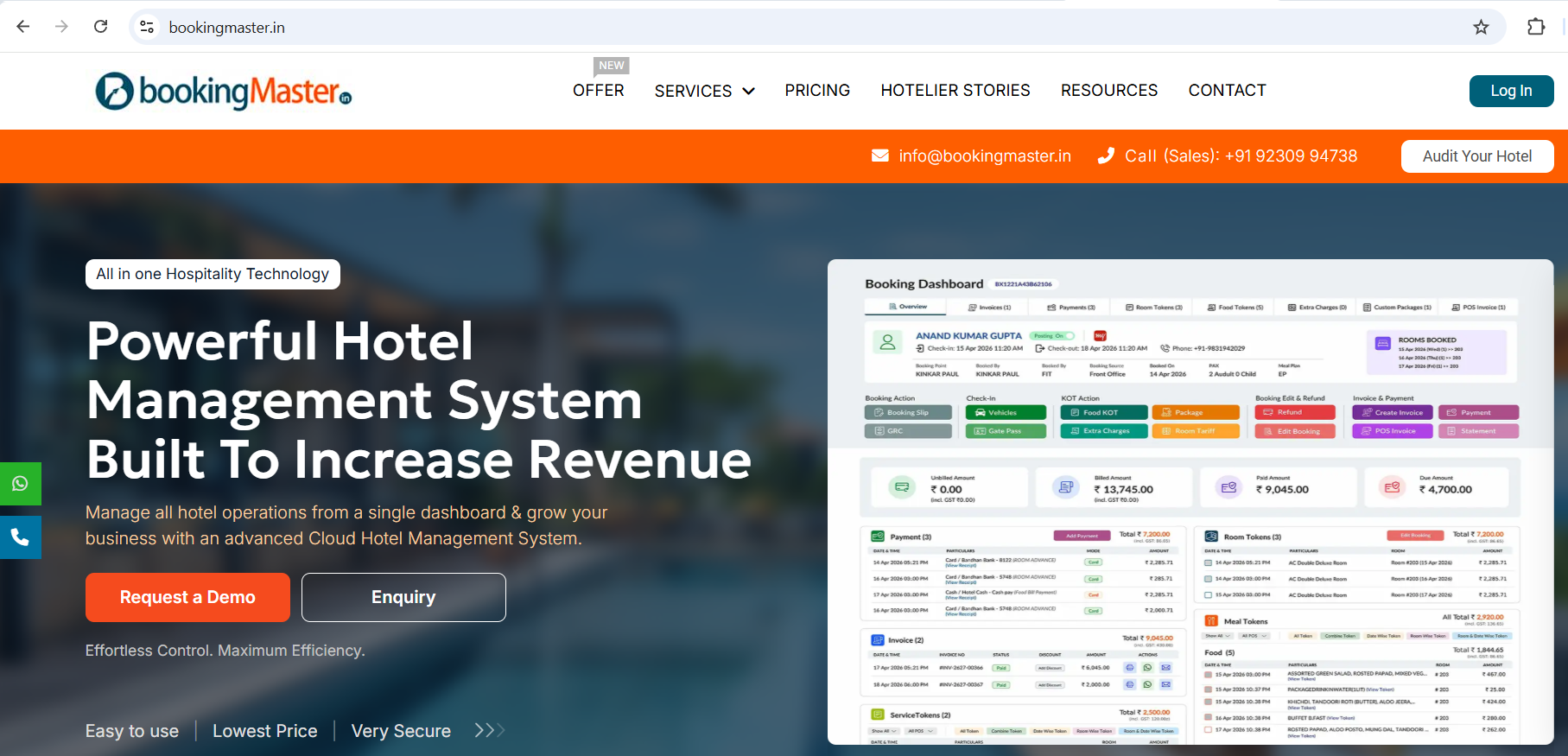Click the Add Payment button in Payment panel
The width and height of the screenshot is (1568, 756).
[x=1082, y=536]
